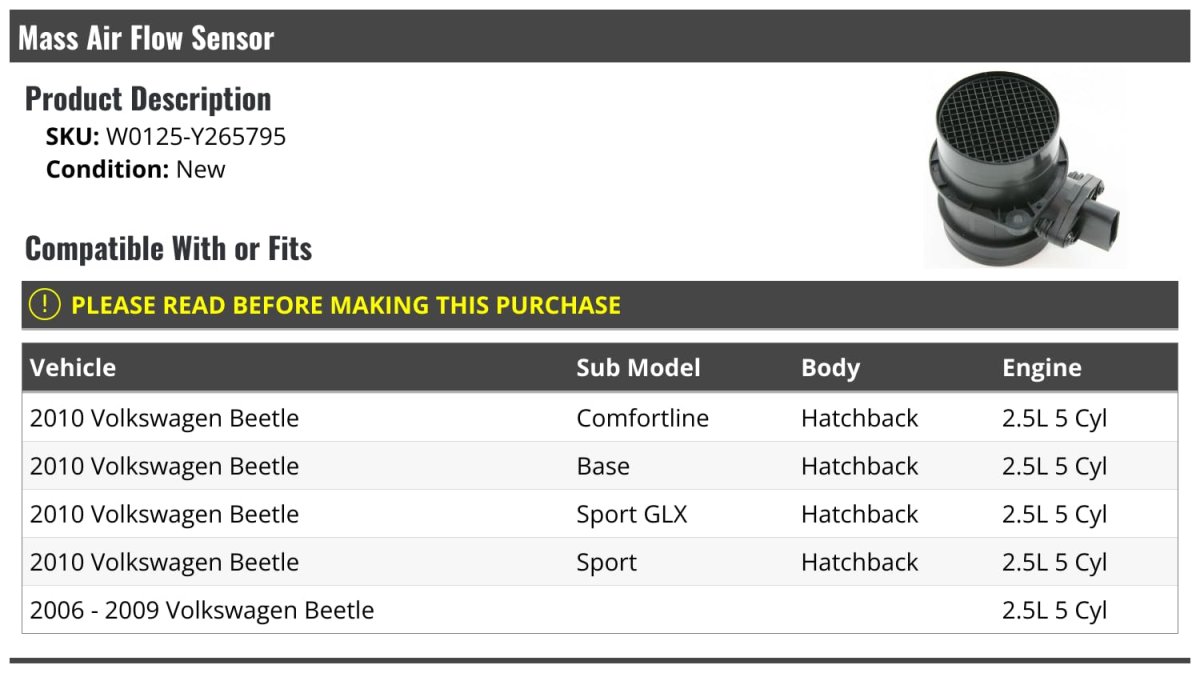
Task: Click the Engine column header
Action: tap(1041, 367)
